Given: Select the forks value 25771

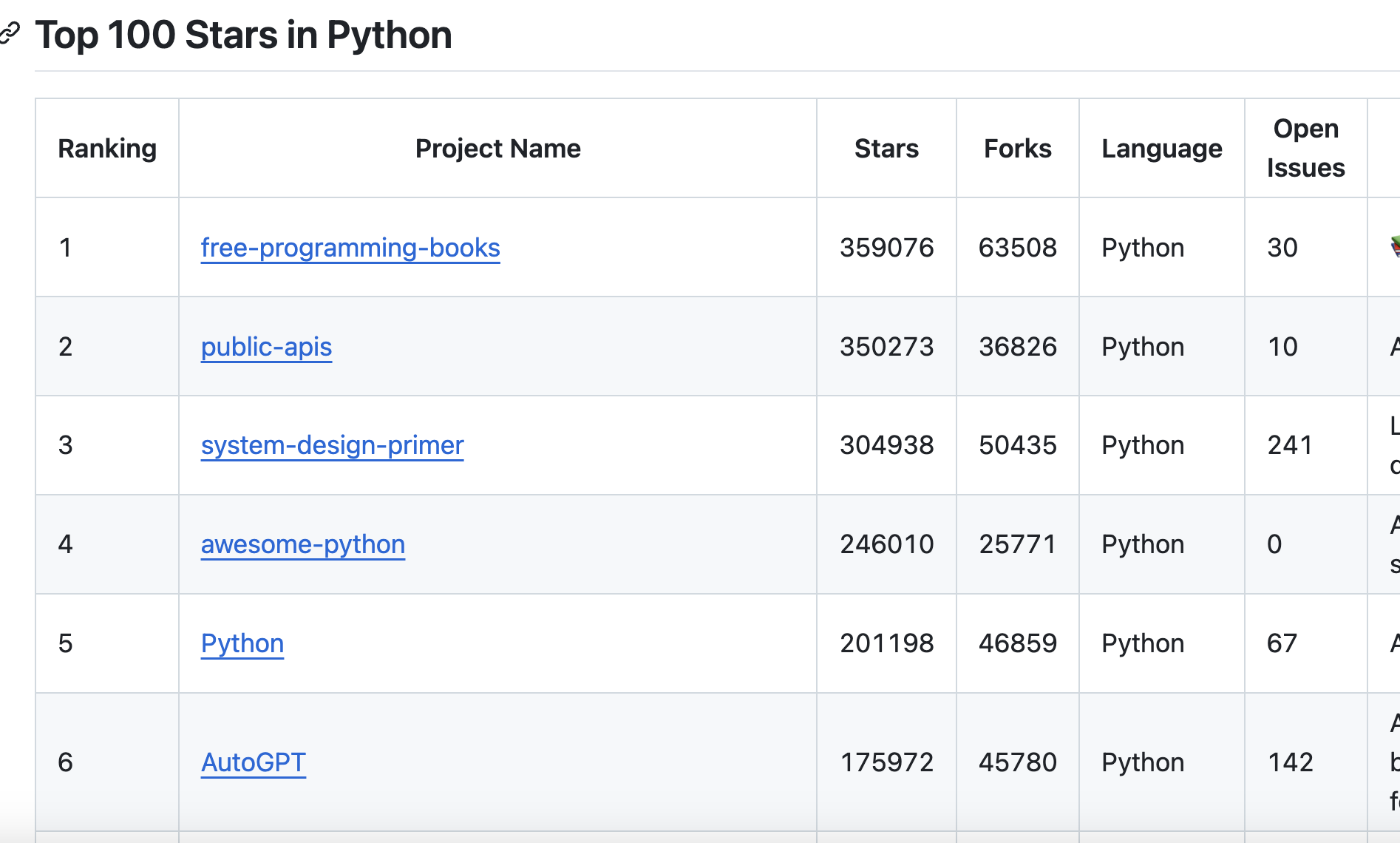Looking at the screenshot, I should 1017,544.
